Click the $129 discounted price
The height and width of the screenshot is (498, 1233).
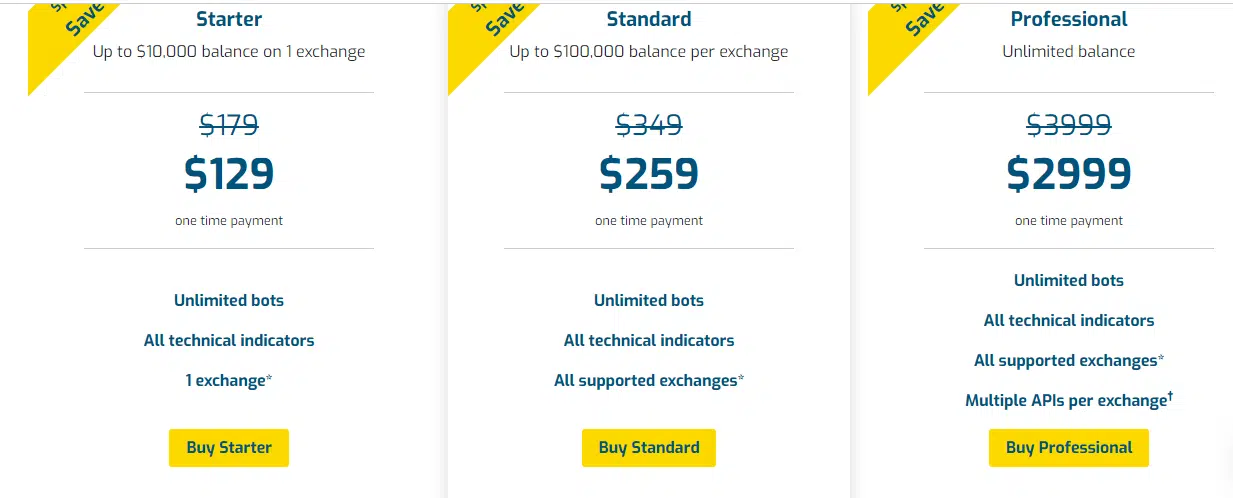point(229,174)
